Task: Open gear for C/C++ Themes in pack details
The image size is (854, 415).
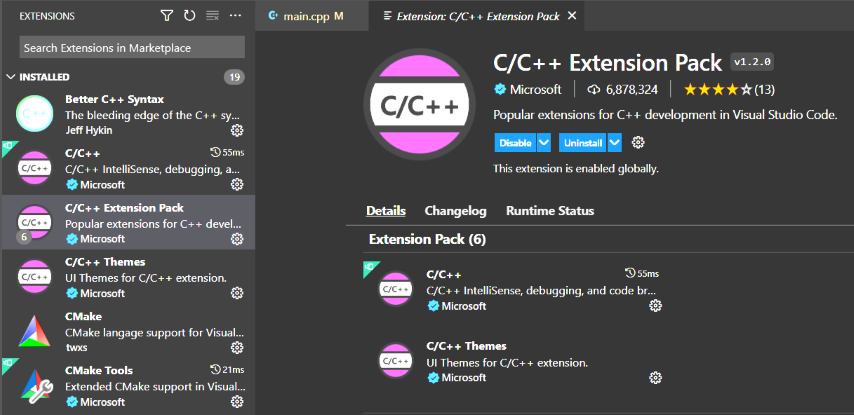Action: tap(655, 378)
